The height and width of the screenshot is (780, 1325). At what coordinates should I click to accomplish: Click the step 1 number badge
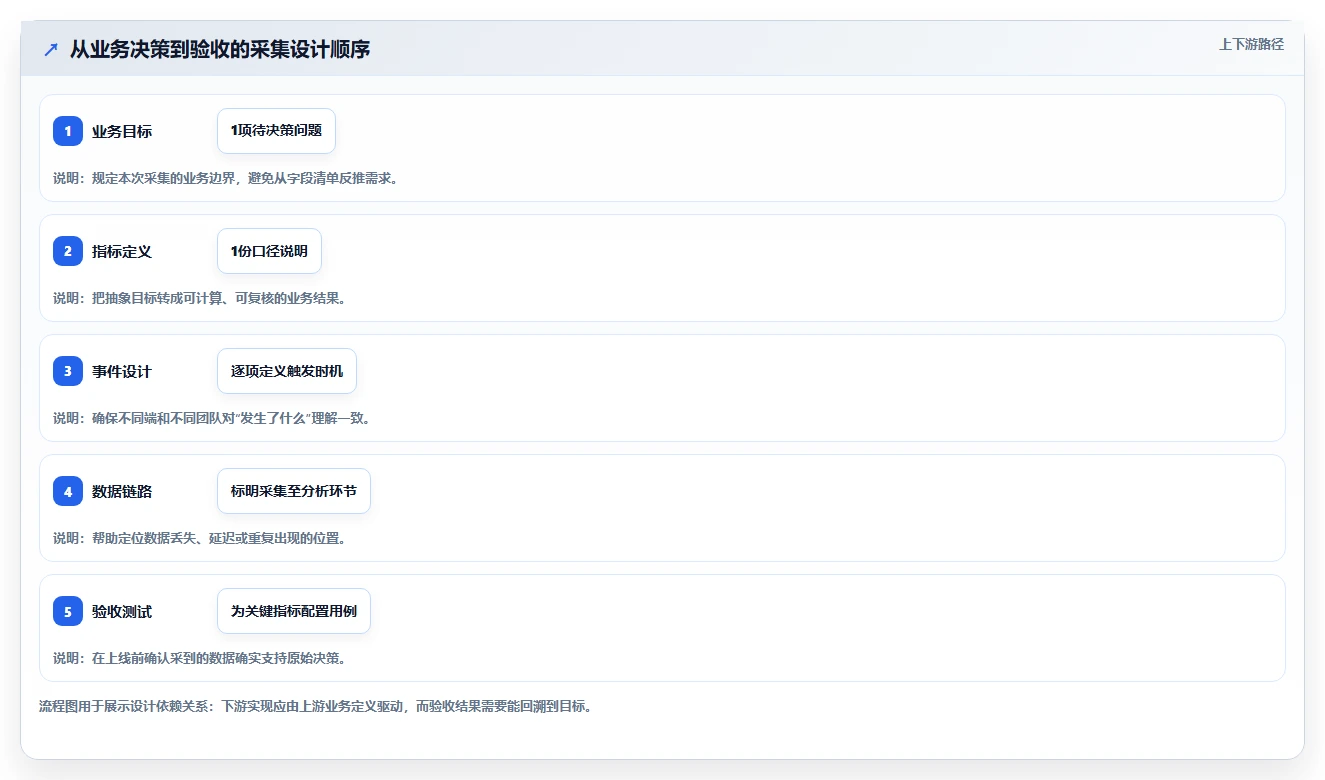[68, 131]
